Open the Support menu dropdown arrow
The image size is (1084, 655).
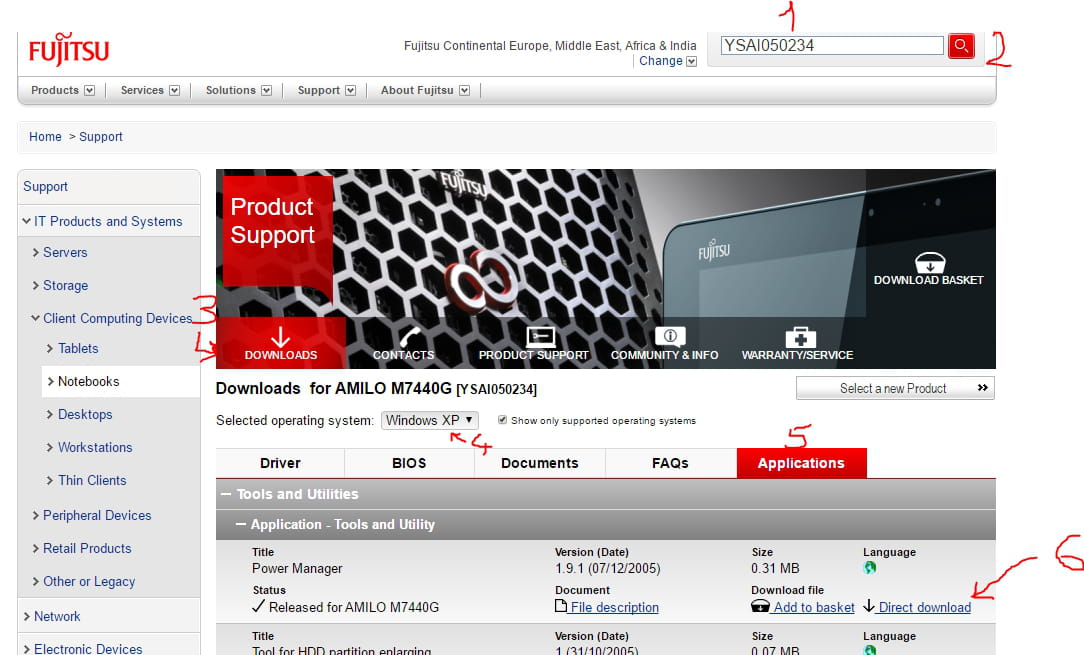[x=351, y=91]
